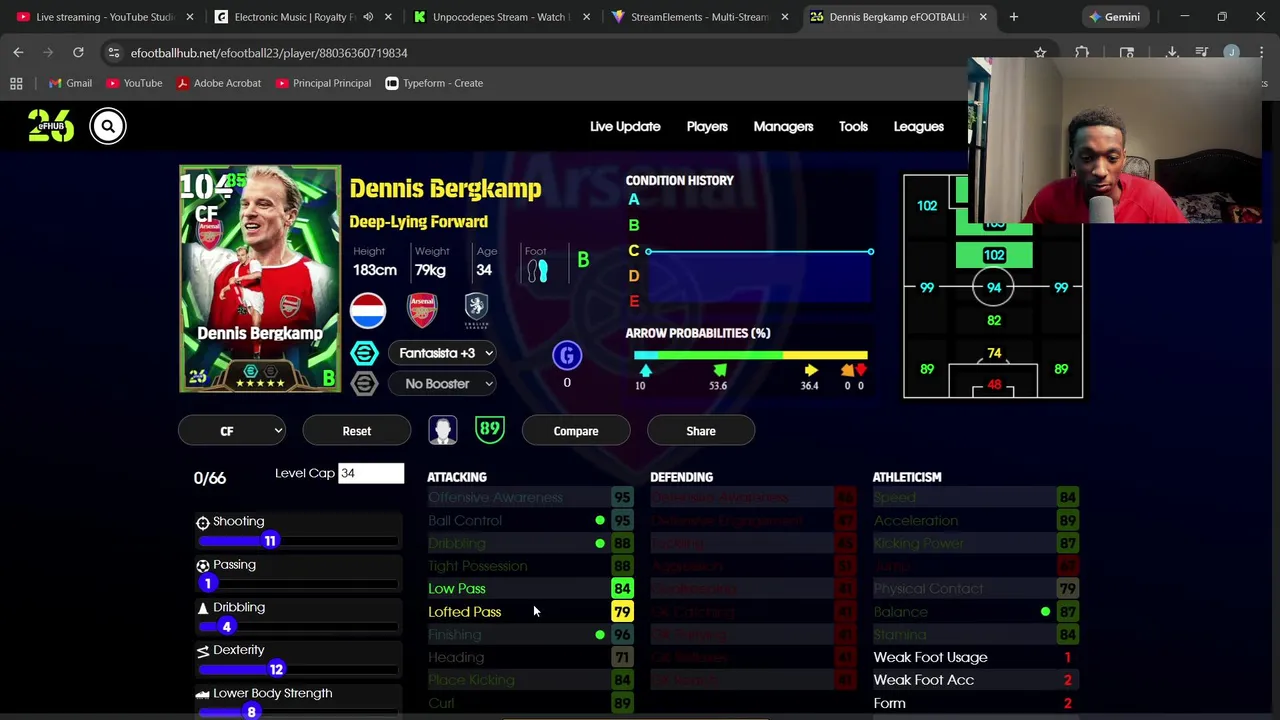This screenshot has height=720, width=1280.
Task: Open the Players menu
Action: [x=707, y=126]
